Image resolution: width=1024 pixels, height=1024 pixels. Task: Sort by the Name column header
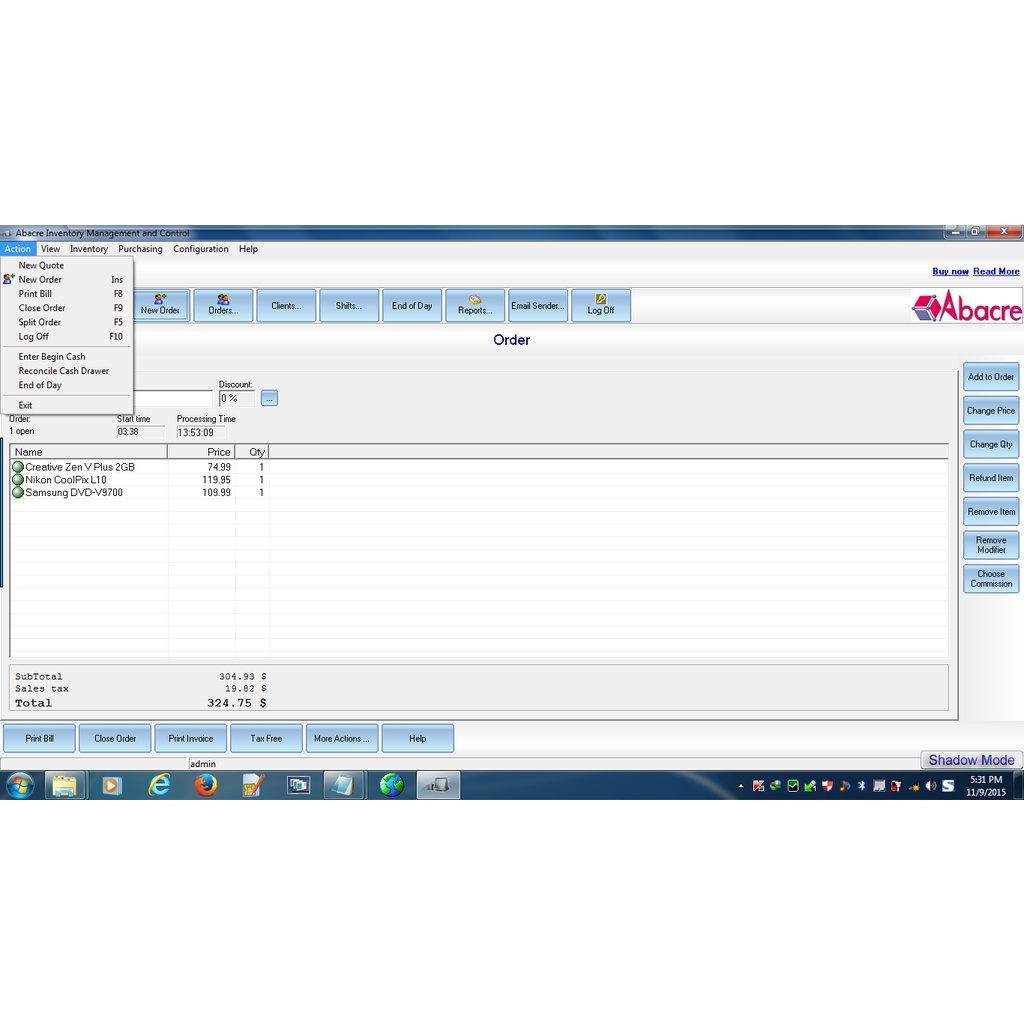(x=89, y=452)
